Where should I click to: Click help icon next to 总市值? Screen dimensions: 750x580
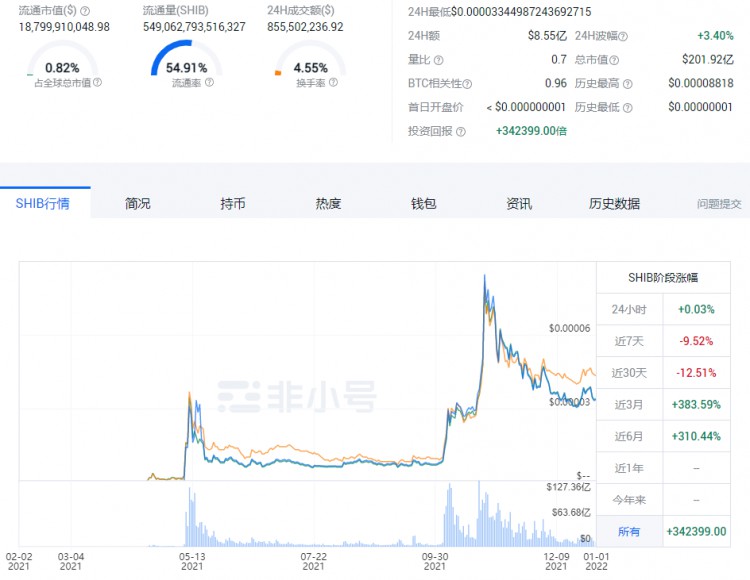(614, 60)
